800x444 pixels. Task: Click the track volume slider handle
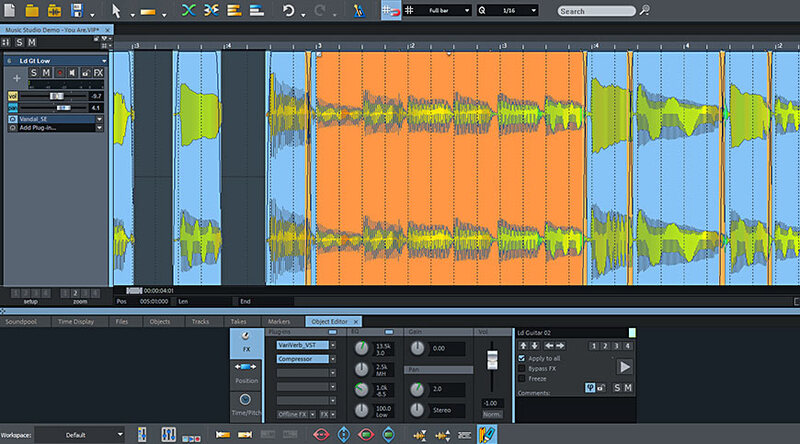[x=56, y=96]
